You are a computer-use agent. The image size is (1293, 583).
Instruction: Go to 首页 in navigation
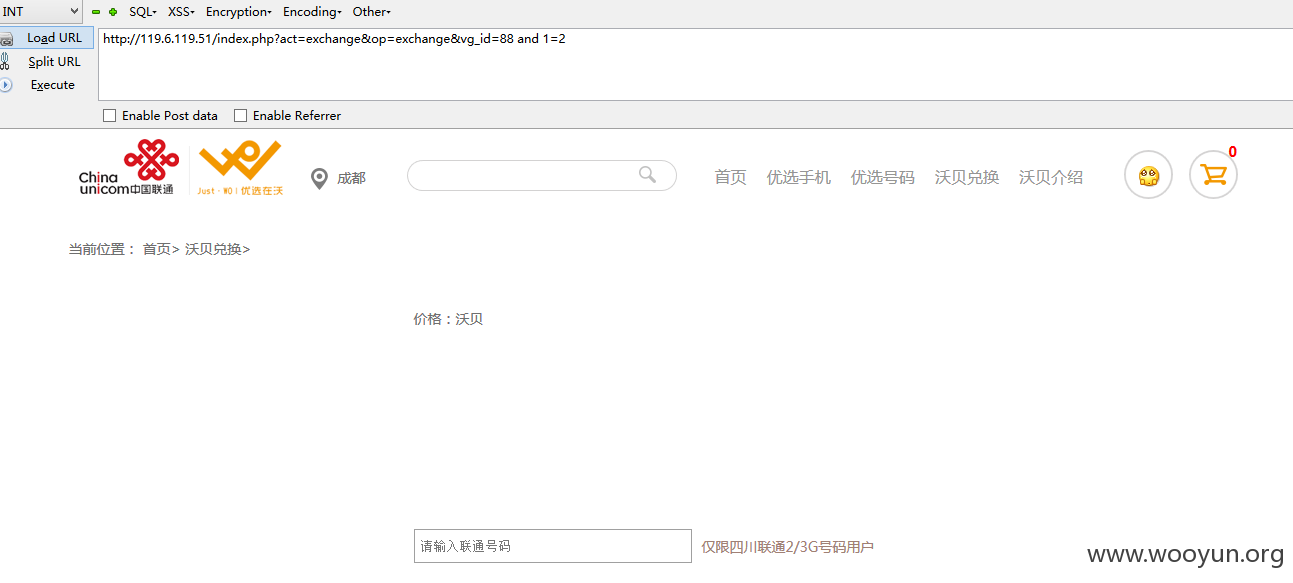(731, 177)
